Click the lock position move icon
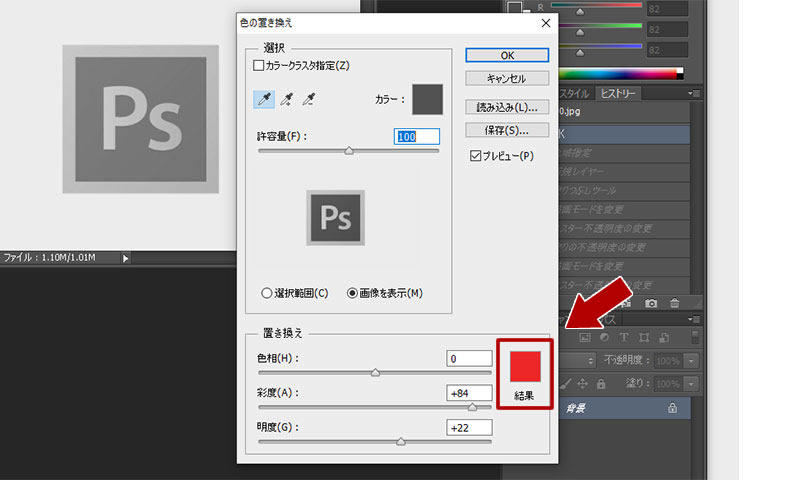This screenshot has width=800, height=480. pyautogui.click(x=582, y=384)
